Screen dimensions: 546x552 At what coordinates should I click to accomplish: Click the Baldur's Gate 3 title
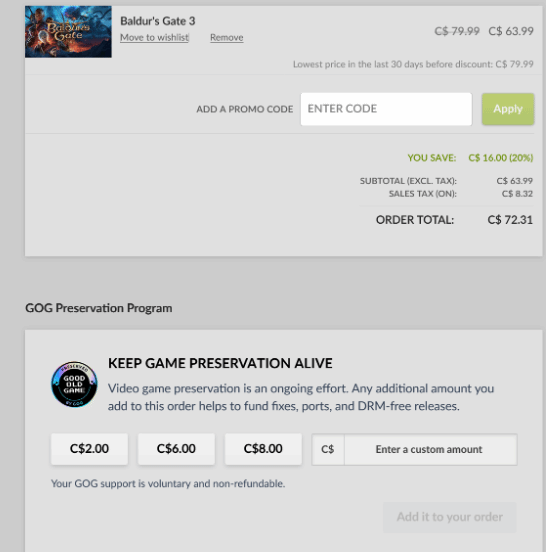[157, 21]
